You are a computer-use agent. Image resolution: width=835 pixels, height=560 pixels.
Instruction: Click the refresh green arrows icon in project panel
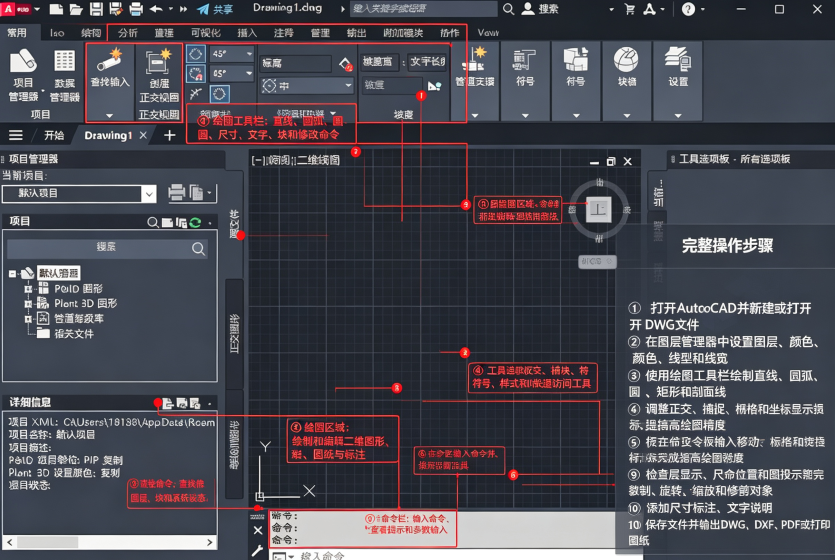(195, 222)
